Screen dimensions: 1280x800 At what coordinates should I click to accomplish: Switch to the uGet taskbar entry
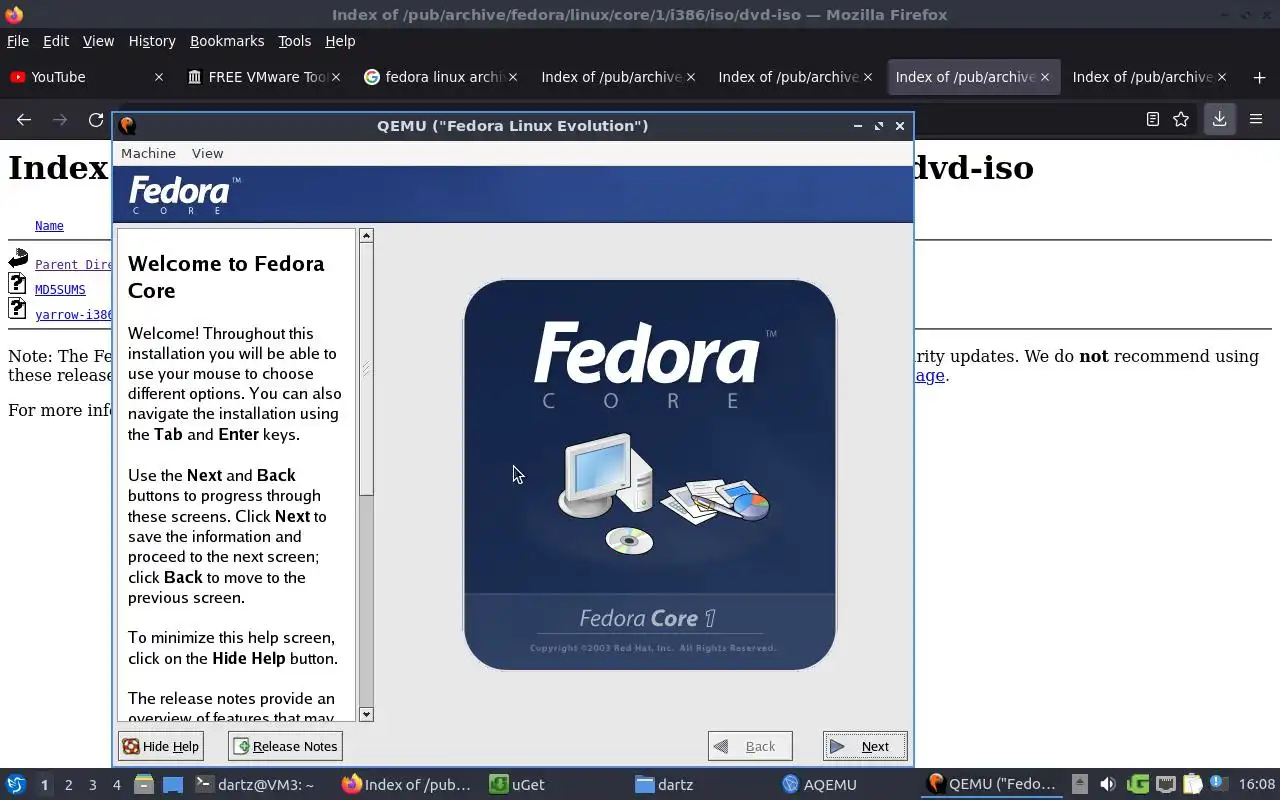555,785
